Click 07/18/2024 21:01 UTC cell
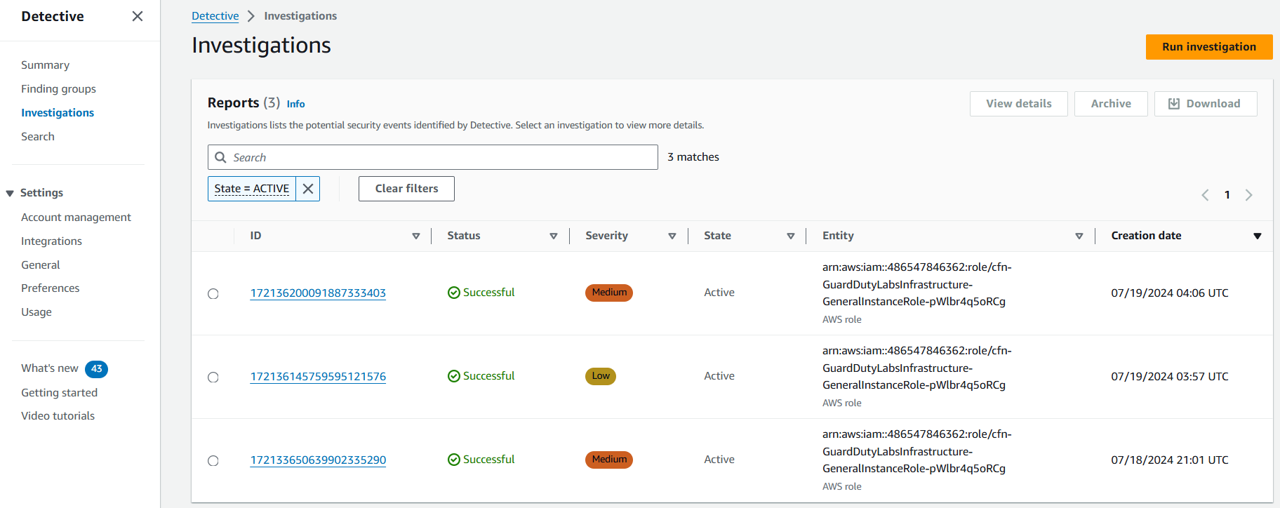This screenshot has height=508, width=1280. click(1170, 460)
